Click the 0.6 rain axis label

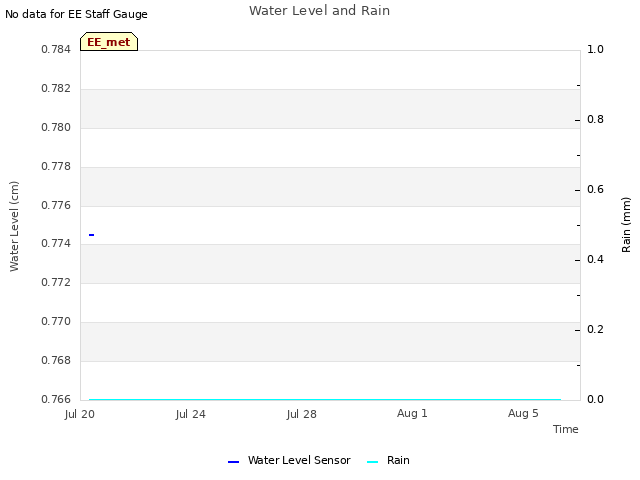coord(596,189)
